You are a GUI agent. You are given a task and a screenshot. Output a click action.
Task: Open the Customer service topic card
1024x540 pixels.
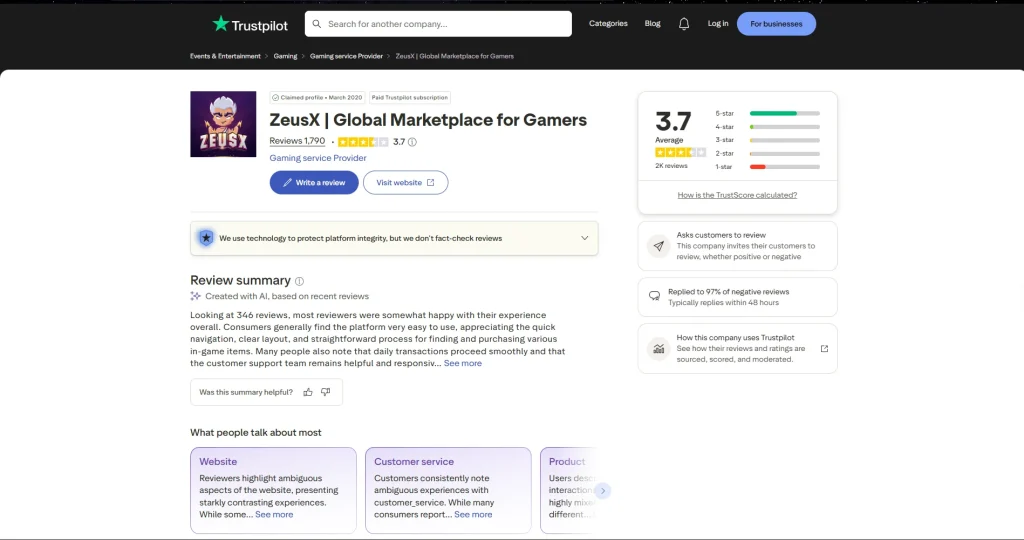448,490
